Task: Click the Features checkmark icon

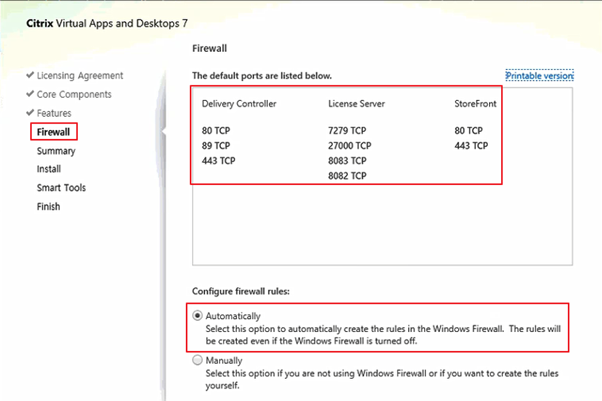Action: 30,113
